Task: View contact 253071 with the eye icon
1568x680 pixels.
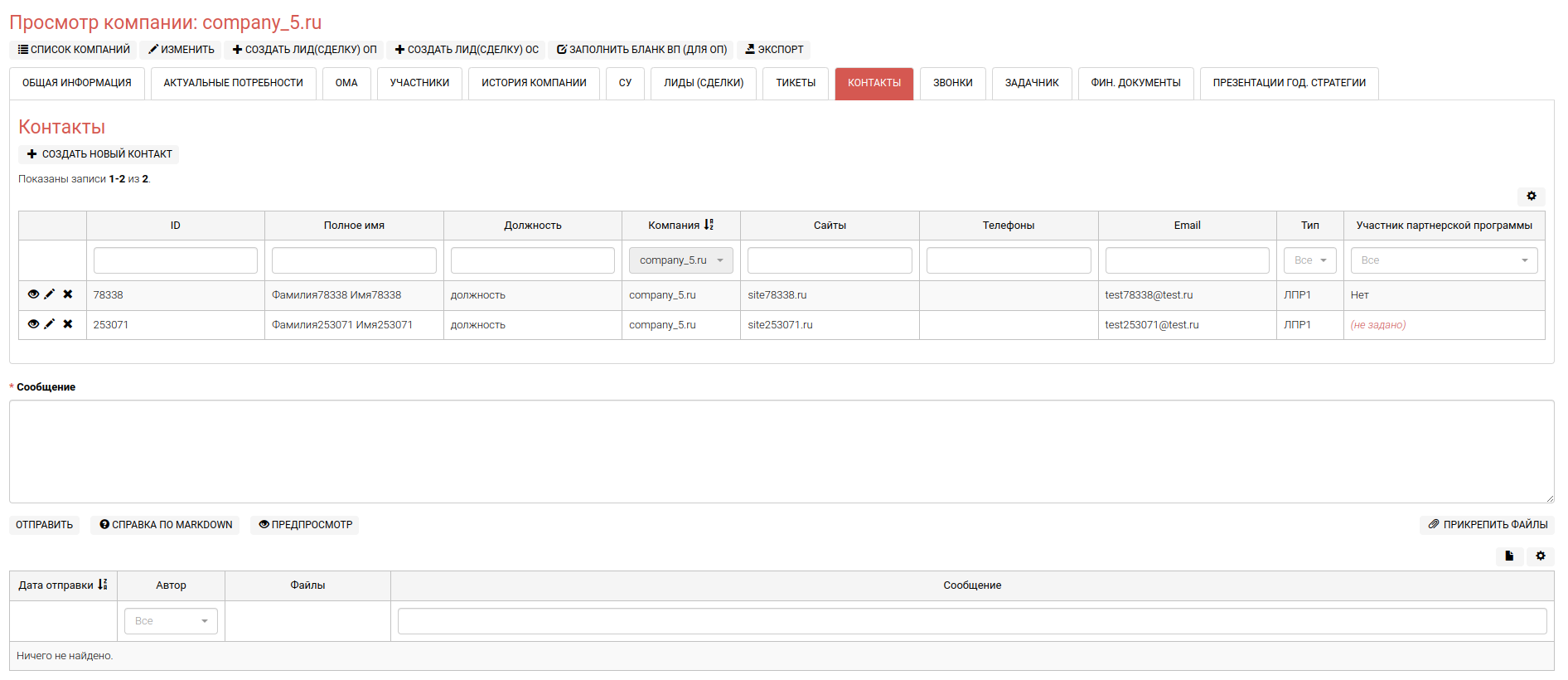Action: point(33,324)
